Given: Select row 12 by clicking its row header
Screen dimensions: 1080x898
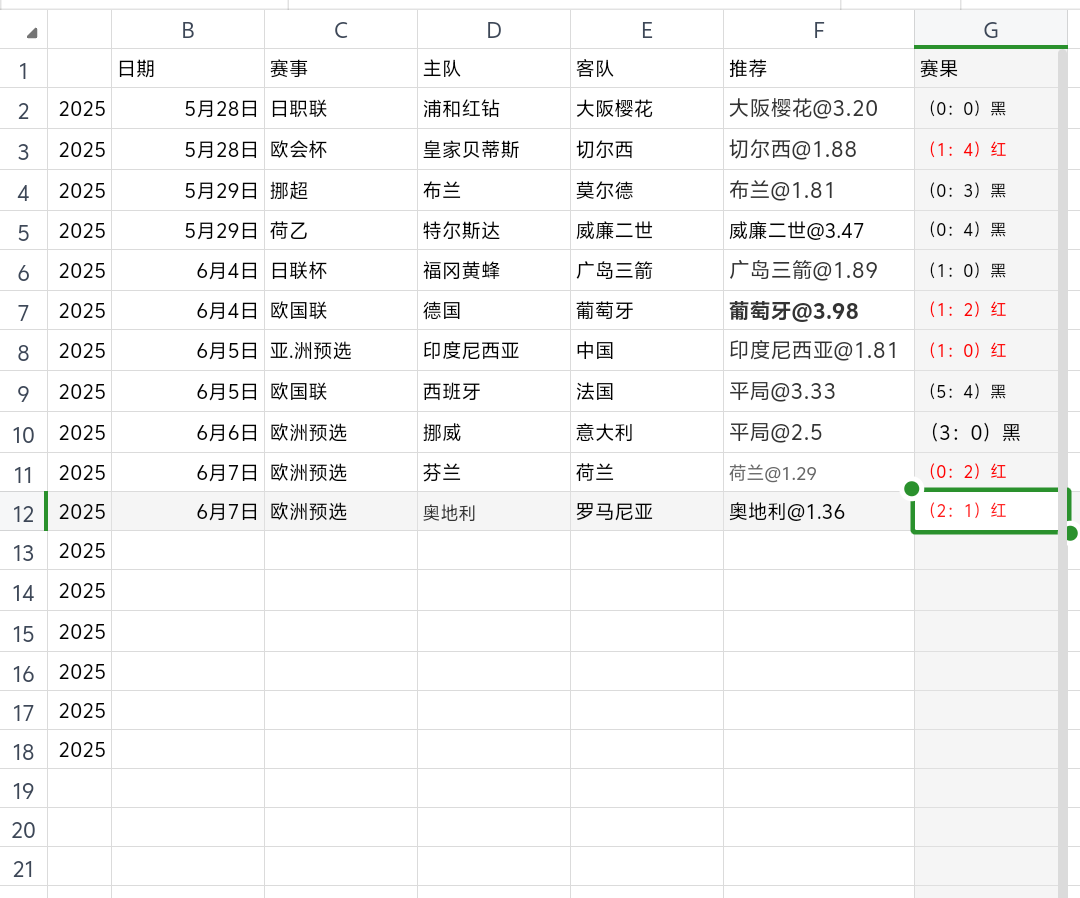Looking at the screenshot, I should tap(23, 511).
